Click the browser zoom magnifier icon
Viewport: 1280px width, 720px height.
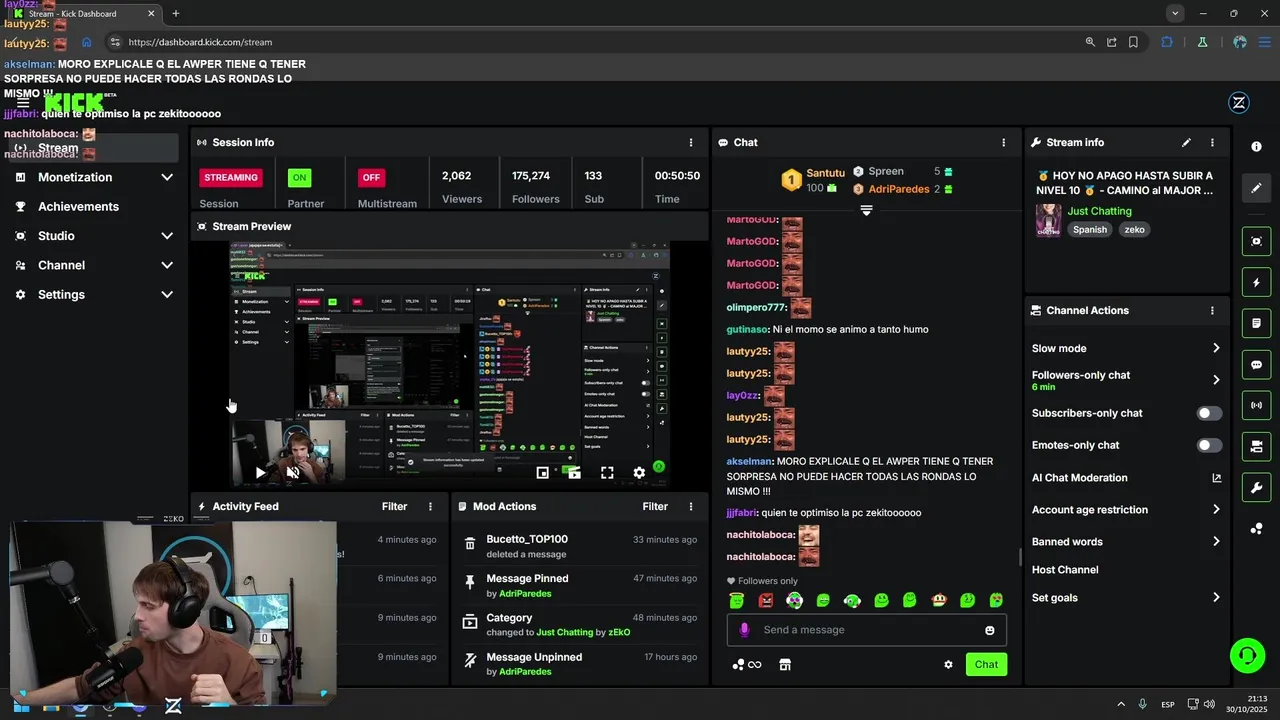click(x=1090, y=42)
